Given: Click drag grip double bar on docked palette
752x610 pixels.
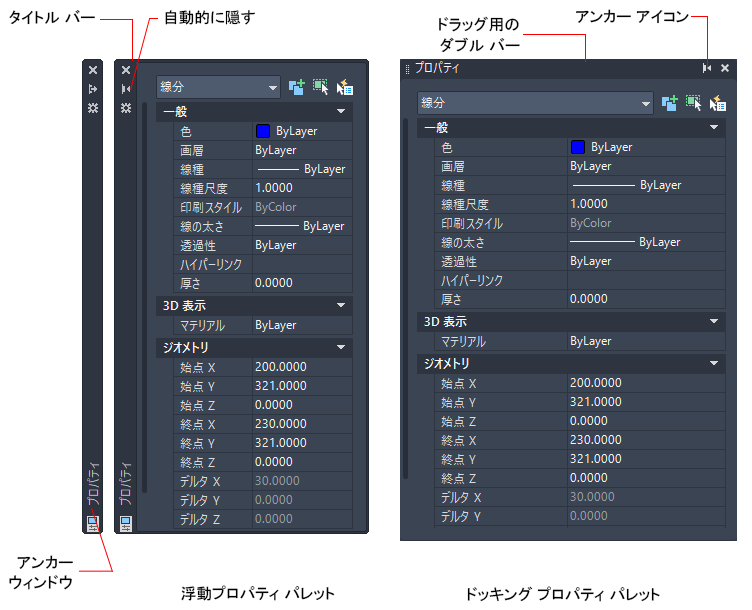Looking at the screenshot, I should click(407, 69).
